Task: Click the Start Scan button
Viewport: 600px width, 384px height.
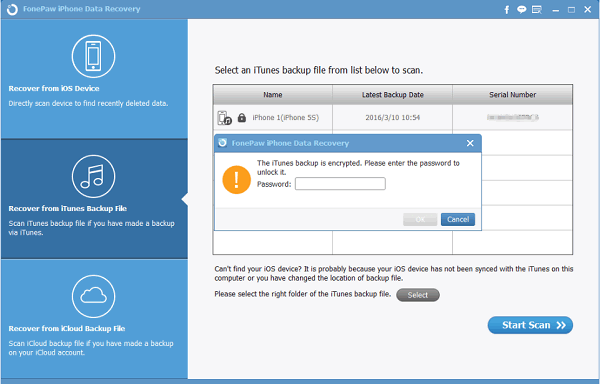Action: [x=530, y=325]
